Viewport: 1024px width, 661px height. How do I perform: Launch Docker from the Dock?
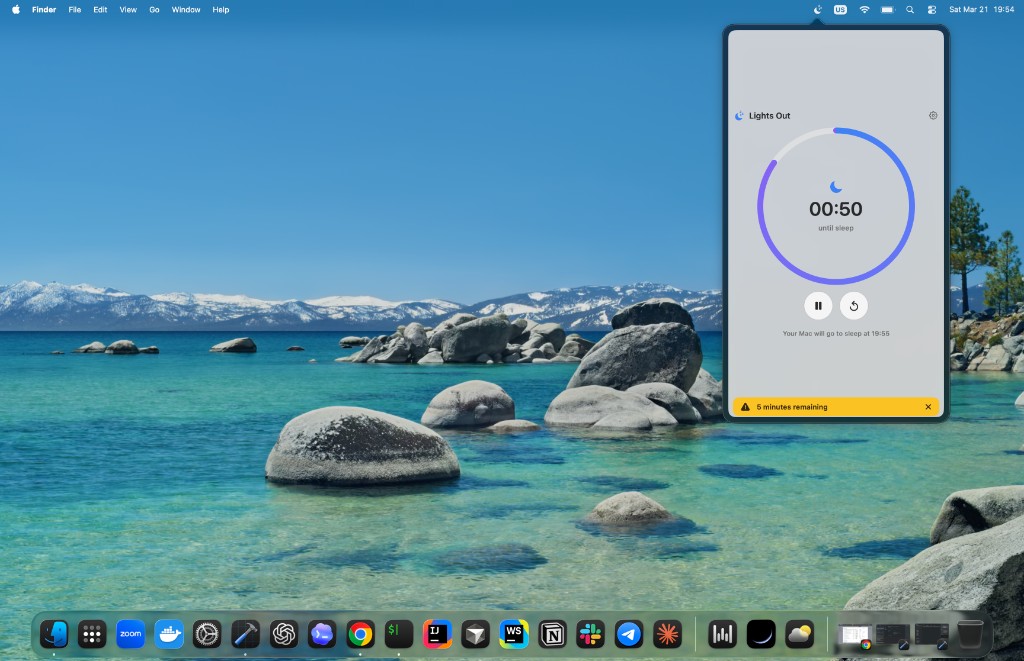click(x=169, y=634)
